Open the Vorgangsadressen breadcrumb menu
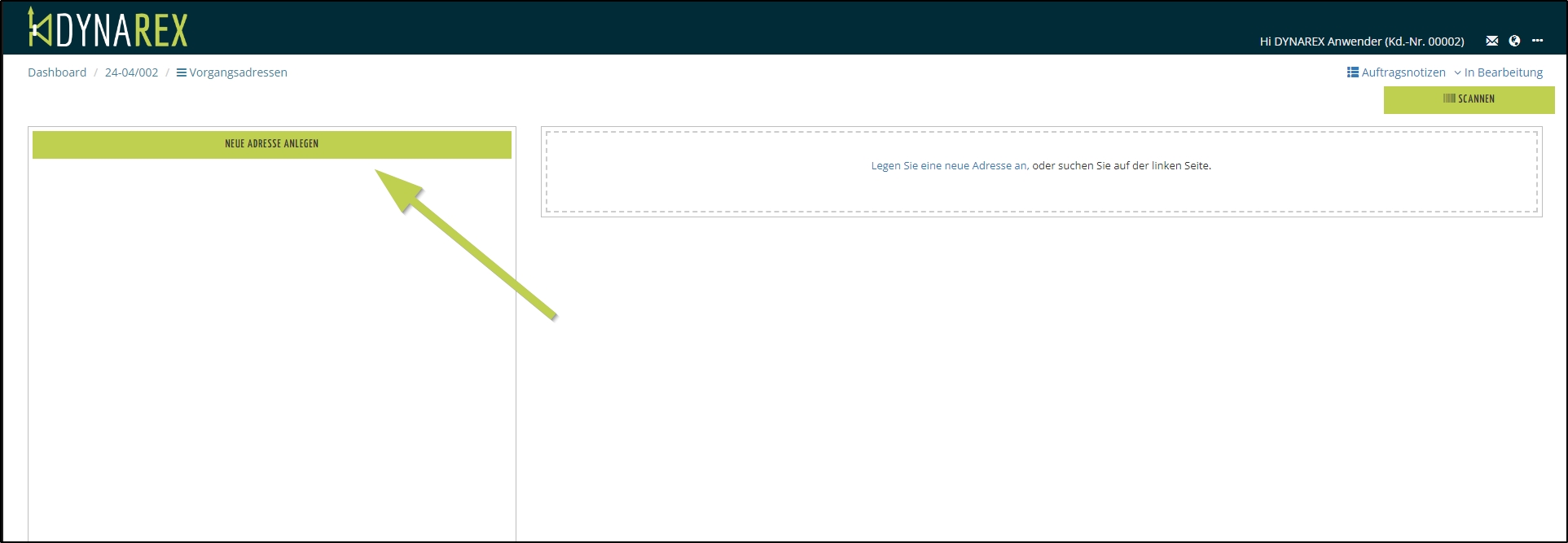 238,72
